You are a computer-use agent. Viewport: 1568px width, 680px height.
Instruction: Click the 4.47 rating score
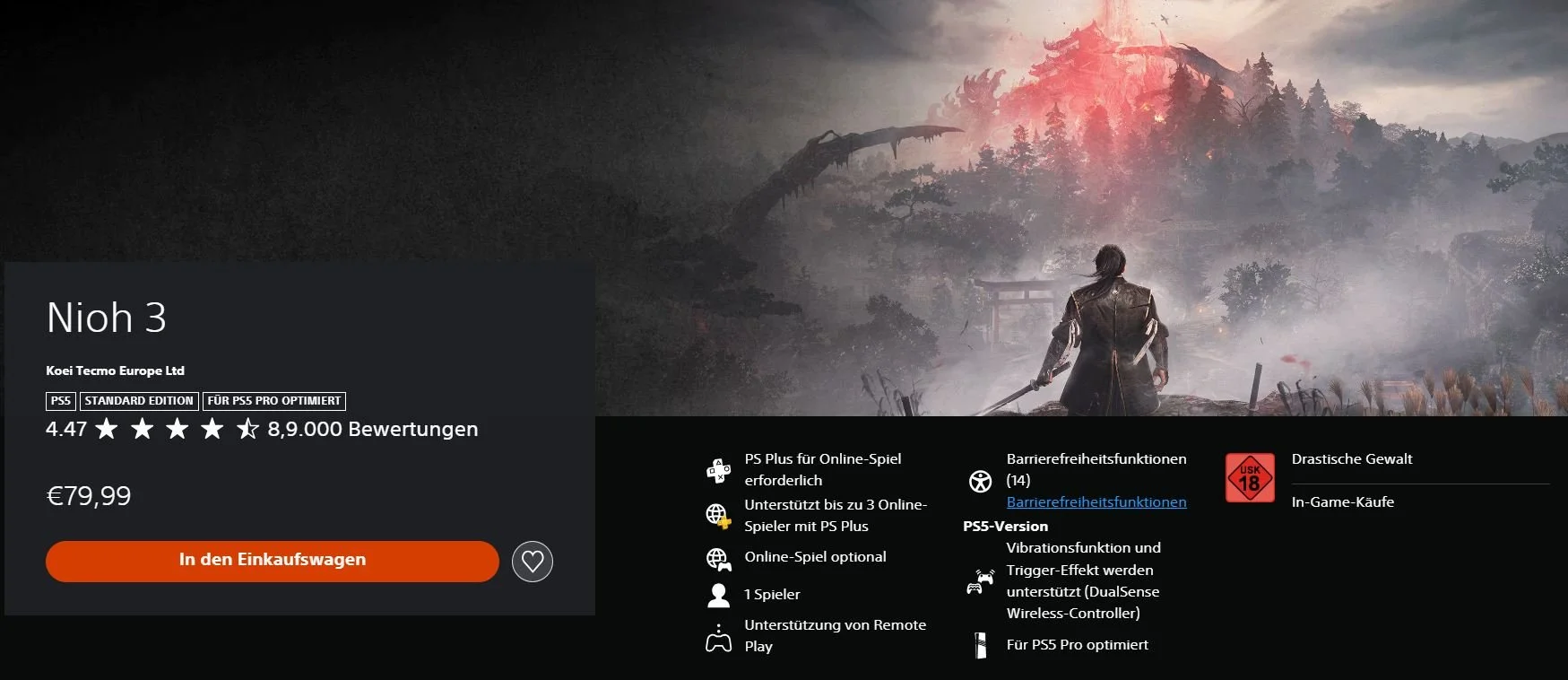[66, 429]
